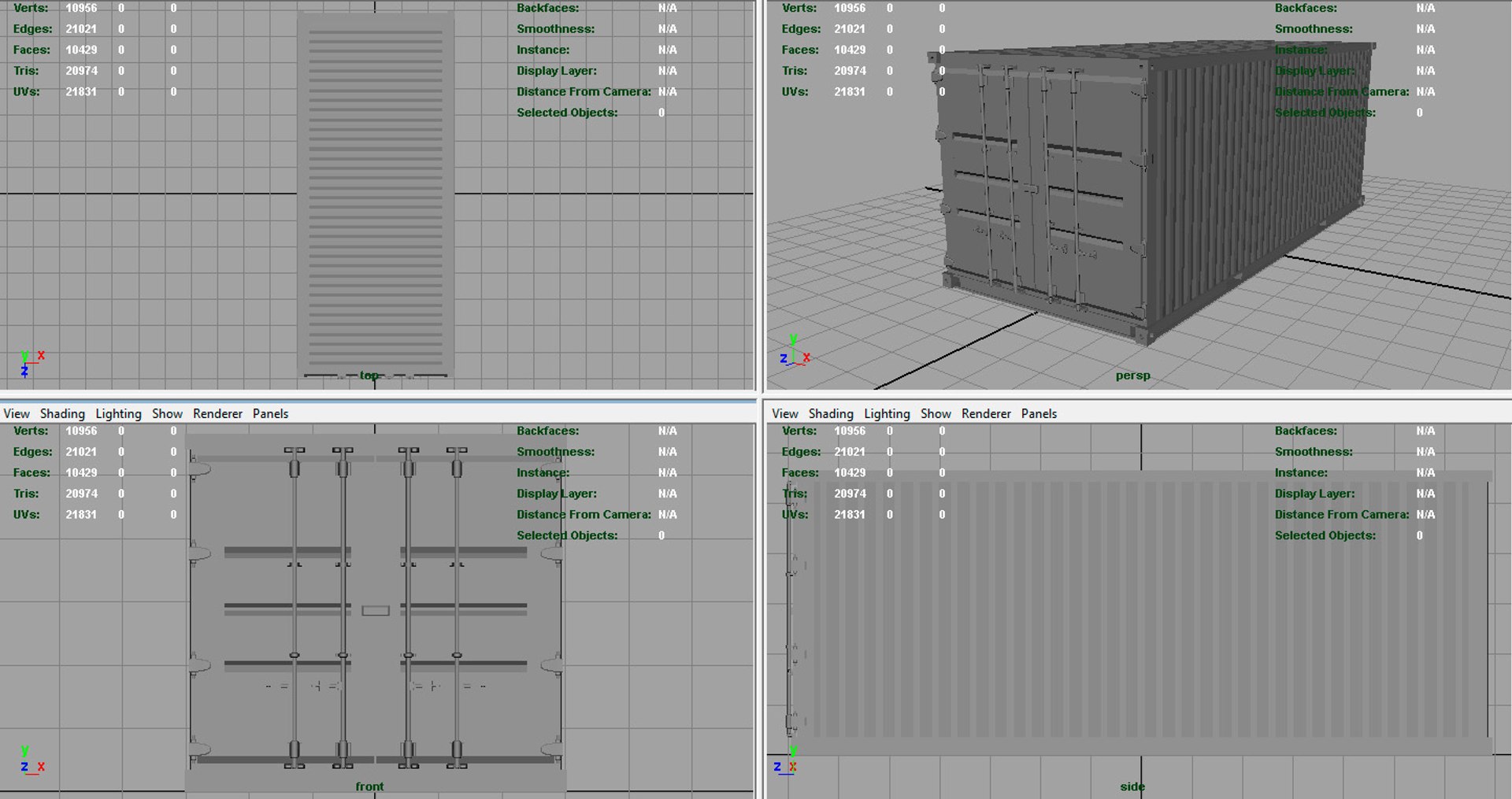The image size is (1512, 799).
Task: Open the Lighting menu in the side viewport
Action: tap(888, 413)
